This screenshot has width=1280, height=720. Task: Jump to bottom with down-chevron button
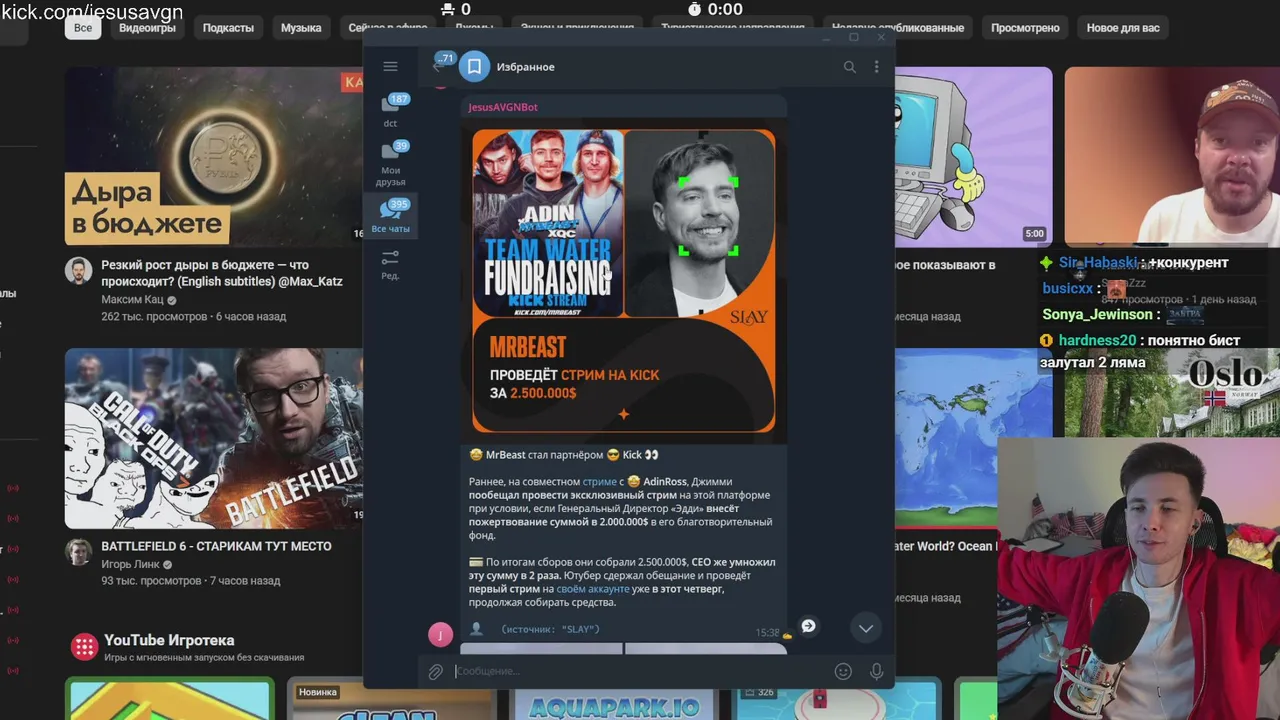coord(866,628)
